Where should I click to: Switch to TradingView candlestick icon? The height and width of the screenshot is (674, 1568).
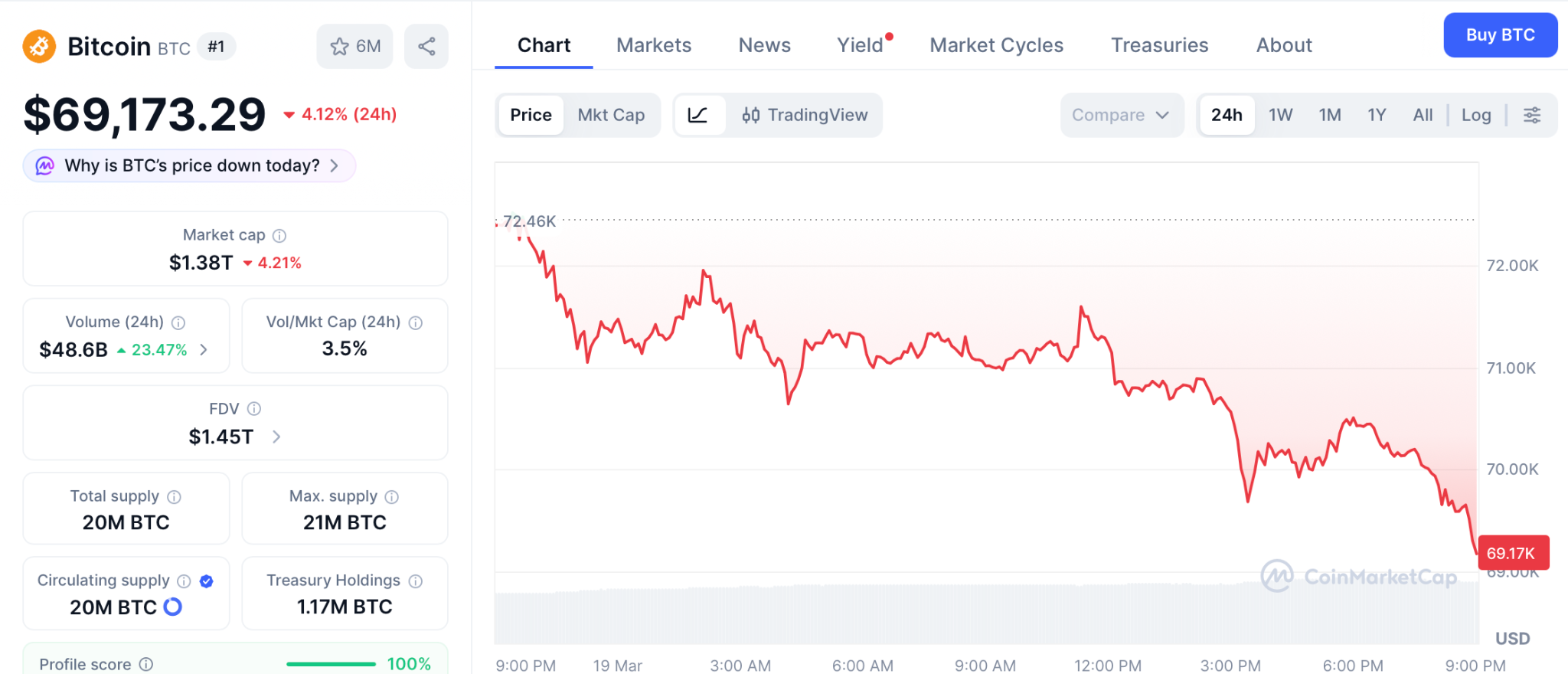coord(751,115)
